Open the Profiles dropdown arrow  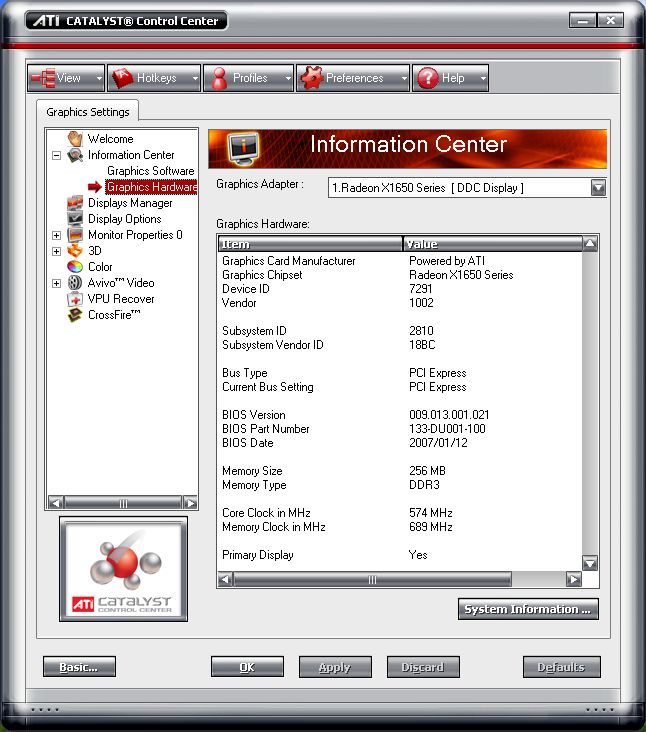click(288, 78)
